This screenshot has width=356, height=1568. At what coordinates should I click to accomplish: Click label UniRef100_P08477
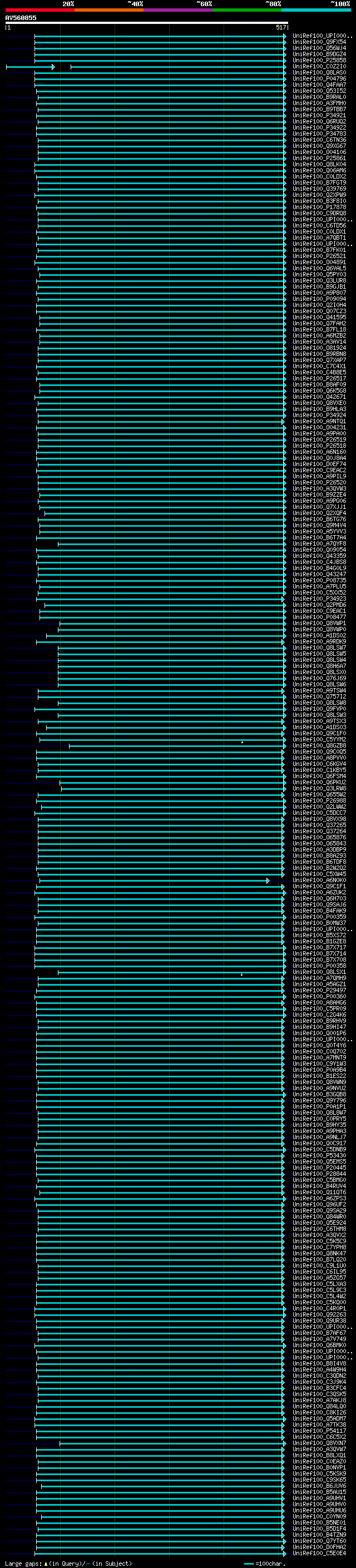point(319,617)
